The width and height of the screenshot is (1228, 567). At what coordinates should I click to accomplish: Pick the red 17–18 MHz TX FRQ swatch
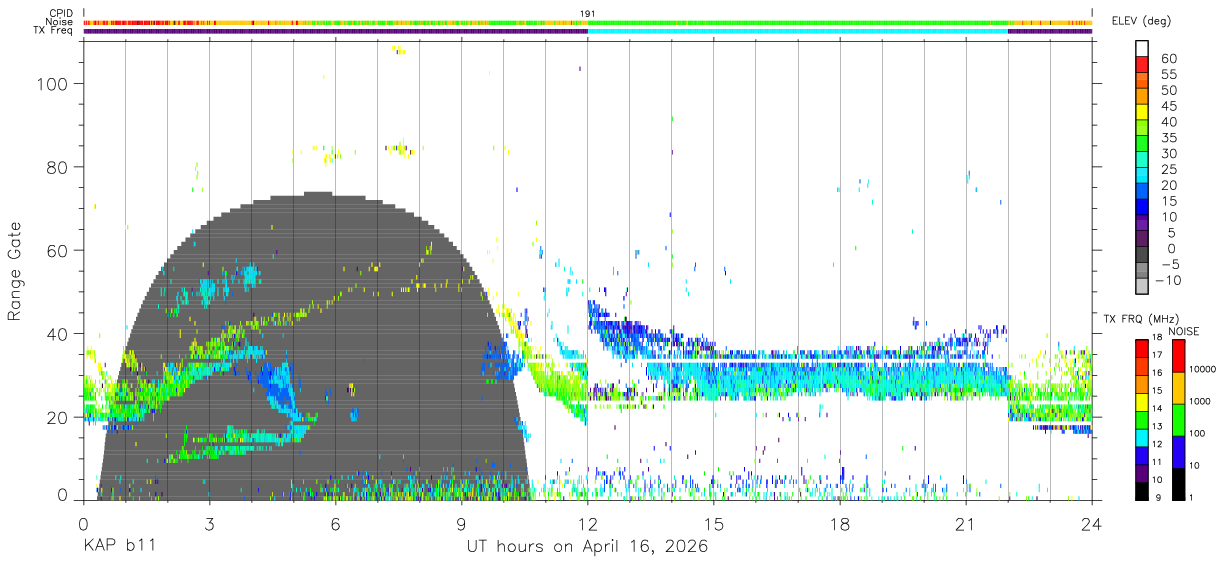click(1143, 348)
